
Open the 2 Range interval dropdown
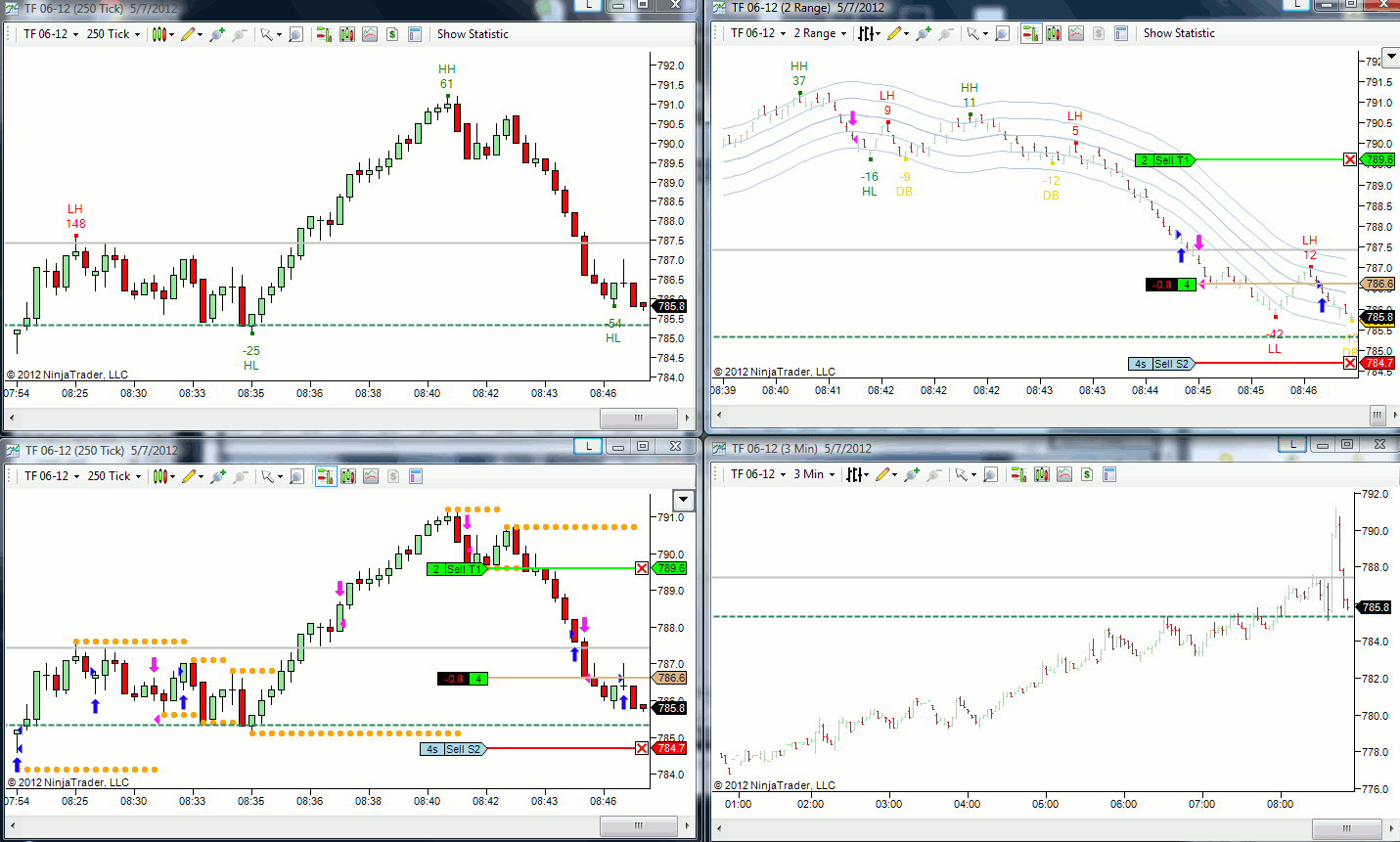(820, 33)
